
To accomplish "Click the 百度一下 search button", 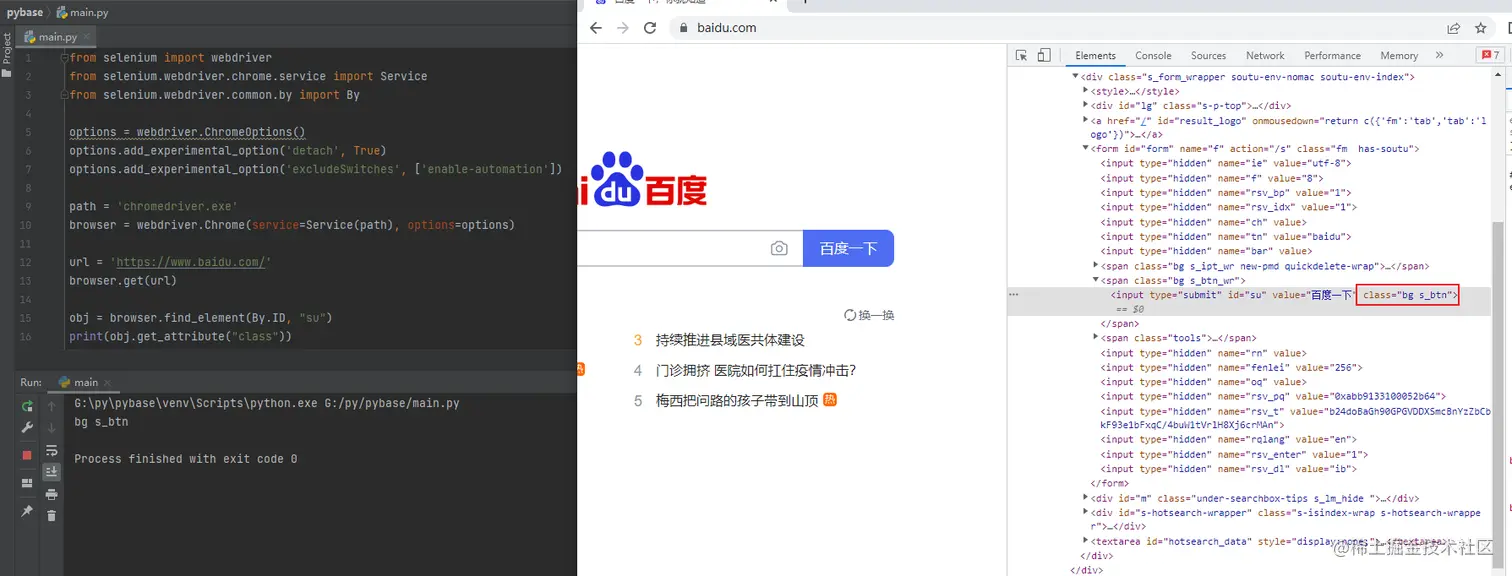I will pyautogui.click(x=848, y=248).
